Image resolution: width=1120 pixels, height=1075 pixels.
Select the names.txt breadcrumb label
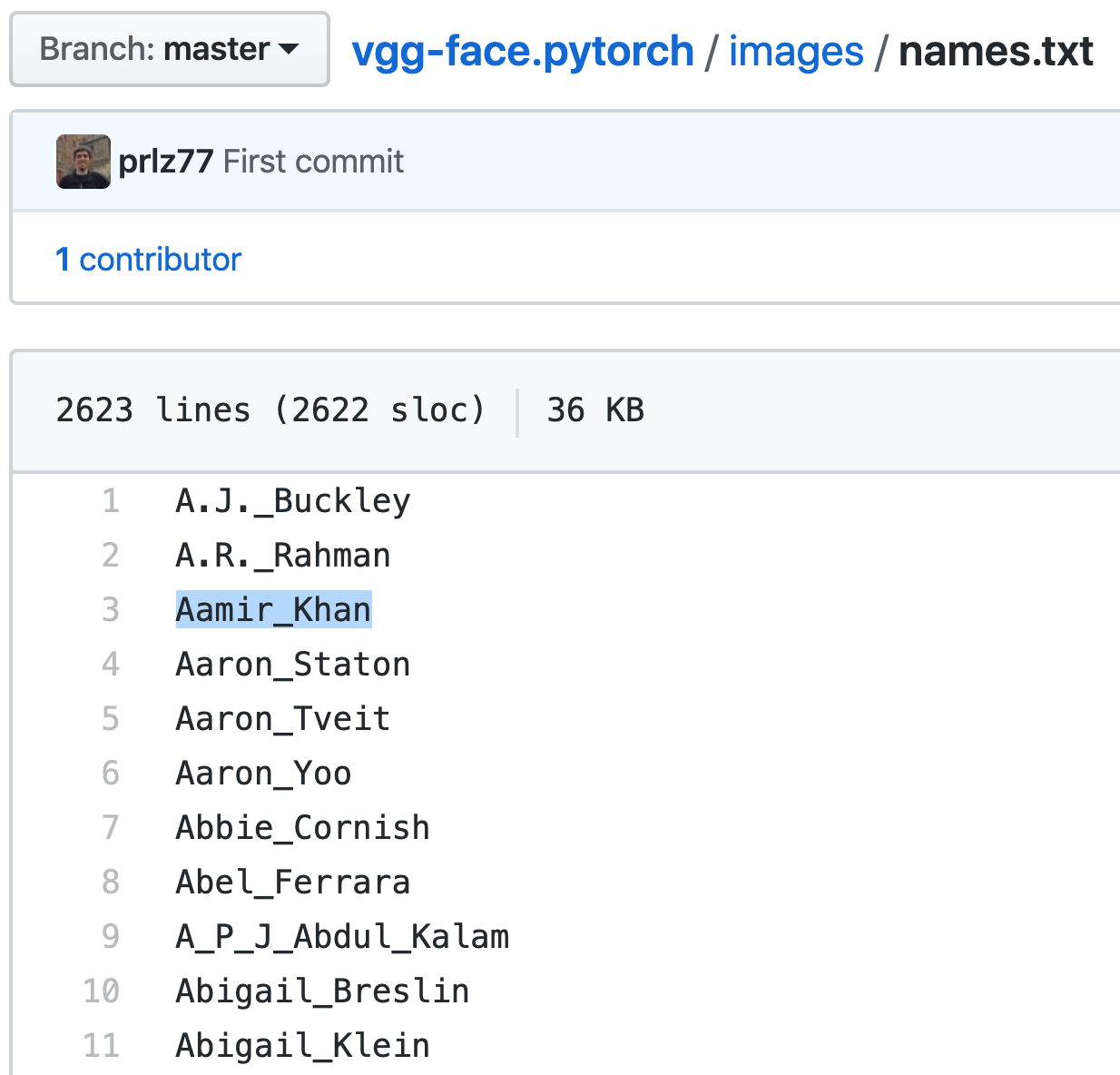pos(995,51)
